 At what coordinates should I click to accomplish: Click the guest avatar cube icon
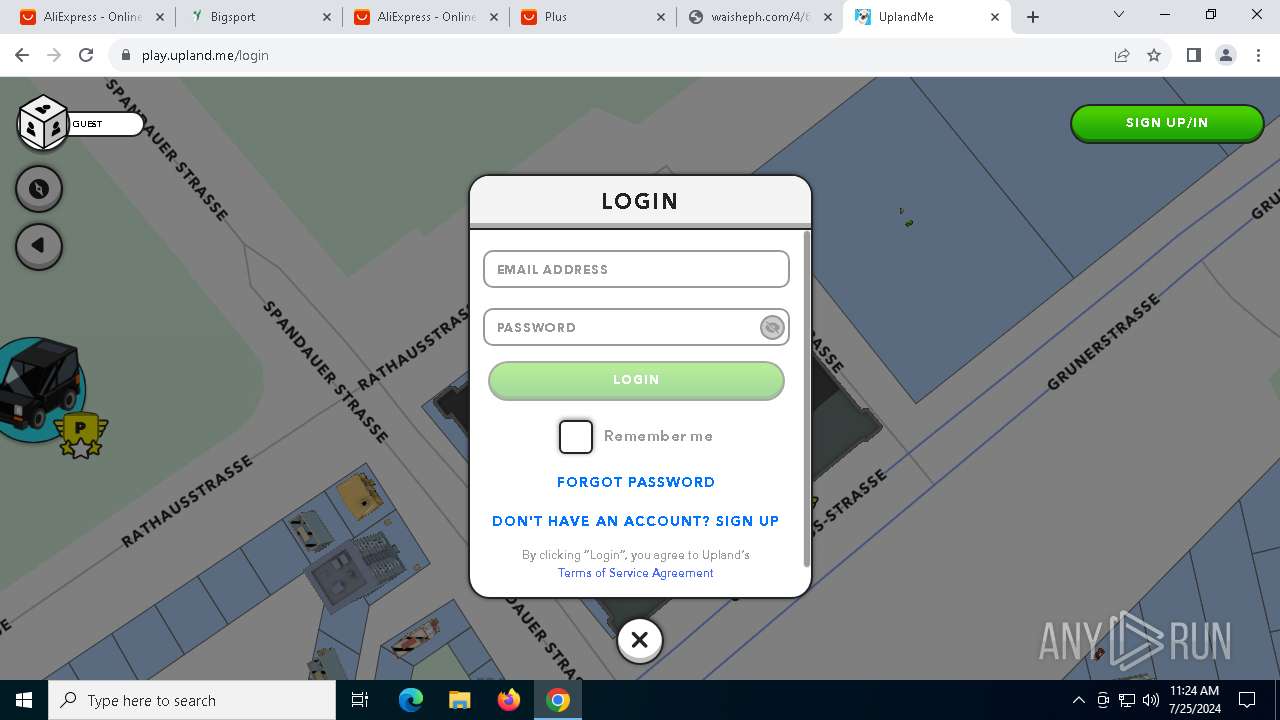tap(43, 123)
